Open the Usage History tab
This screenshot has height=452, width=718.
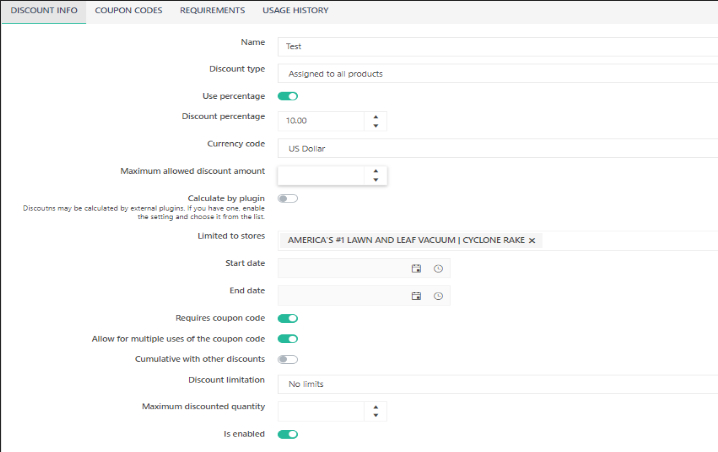(295, 11)
